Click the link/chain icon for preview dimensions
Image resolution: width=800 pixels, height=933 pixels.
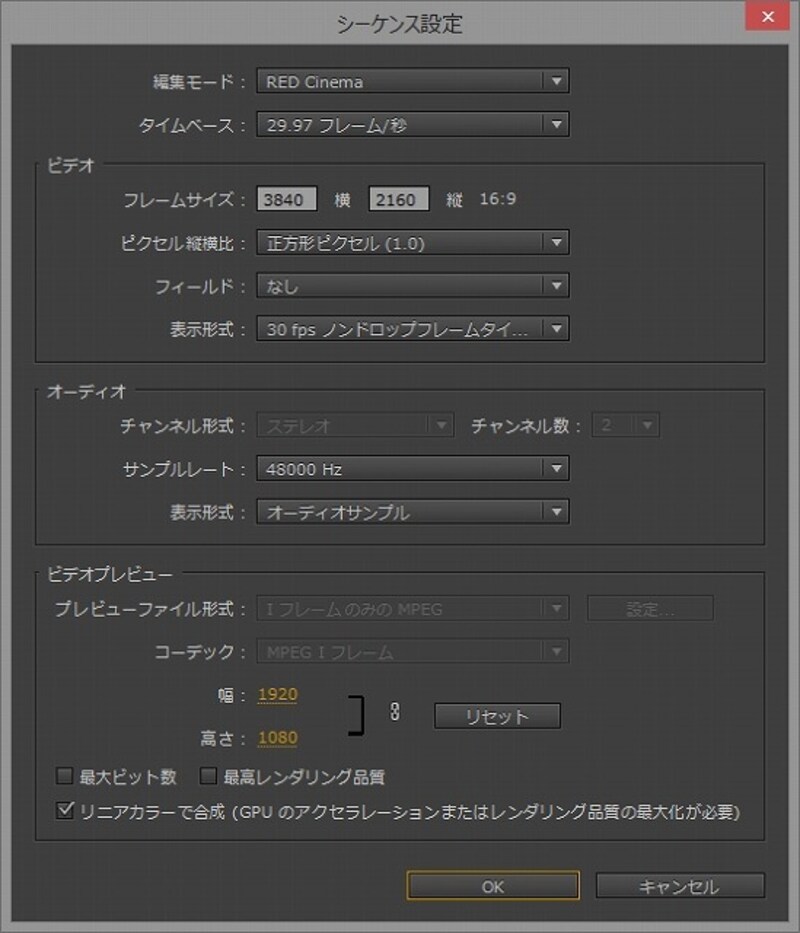tap(395, 715)
